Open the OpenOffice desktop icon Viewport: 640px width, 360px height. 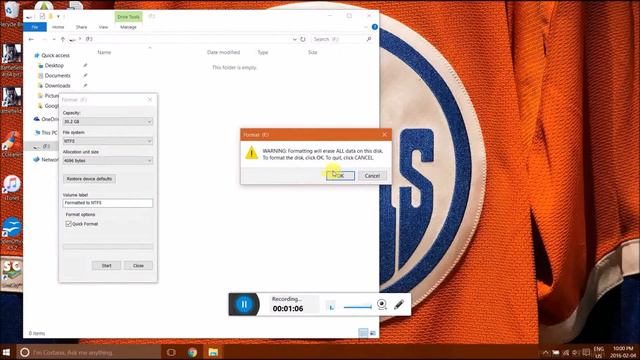coord(11,233)
